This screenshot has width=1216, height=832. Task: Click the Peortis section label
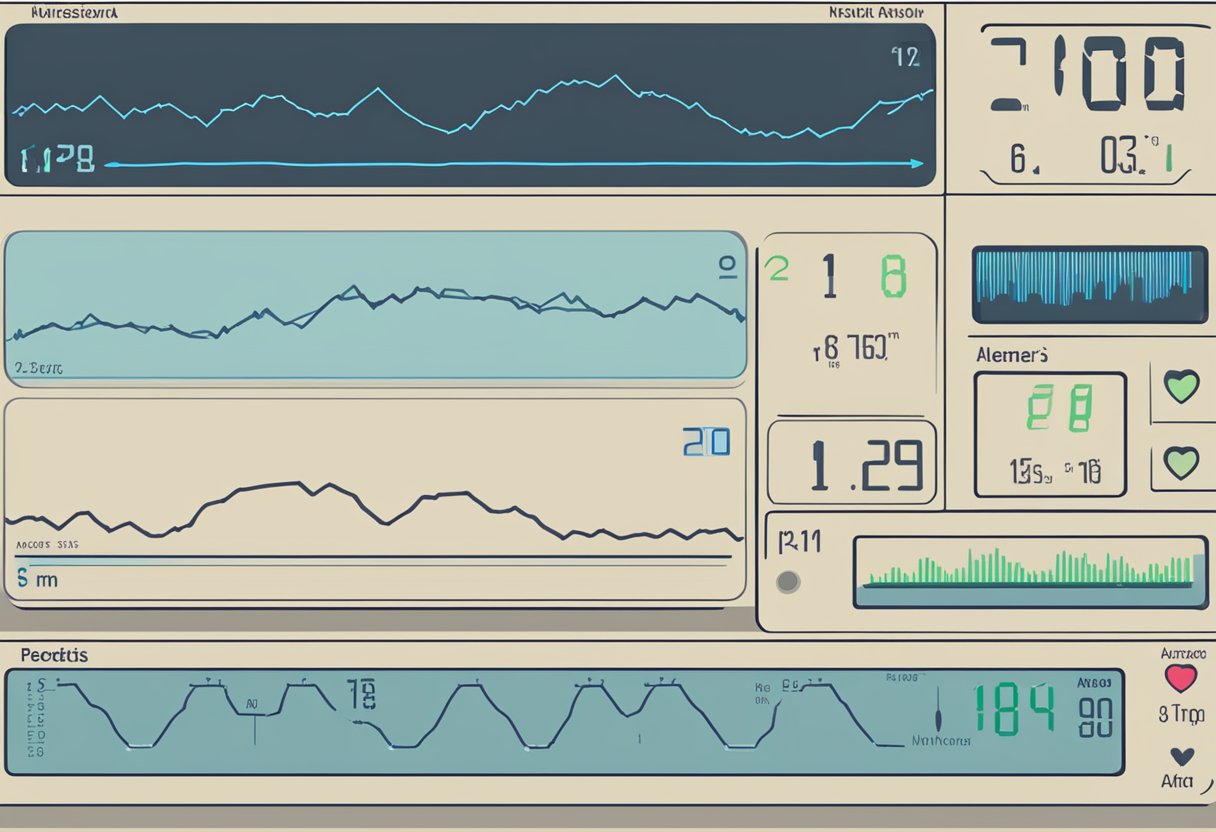point(53,656)
